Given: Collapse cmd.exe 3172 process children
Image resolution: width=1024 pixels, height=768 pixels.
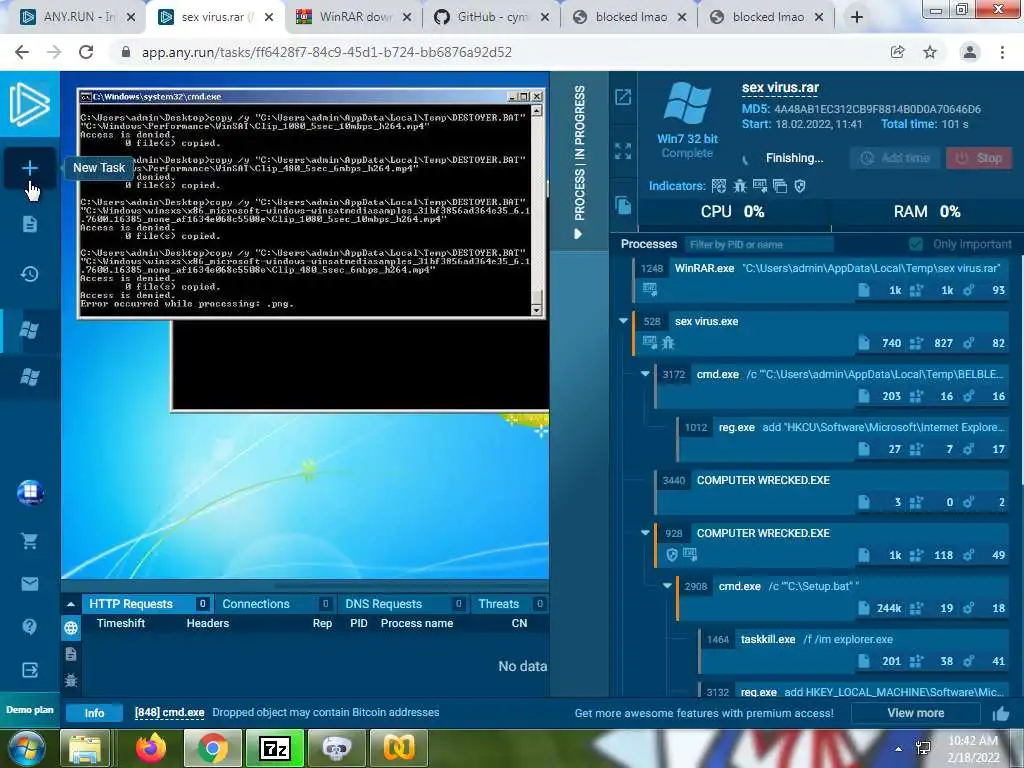Looking at the screenshot, I should (x=645, y=374).
